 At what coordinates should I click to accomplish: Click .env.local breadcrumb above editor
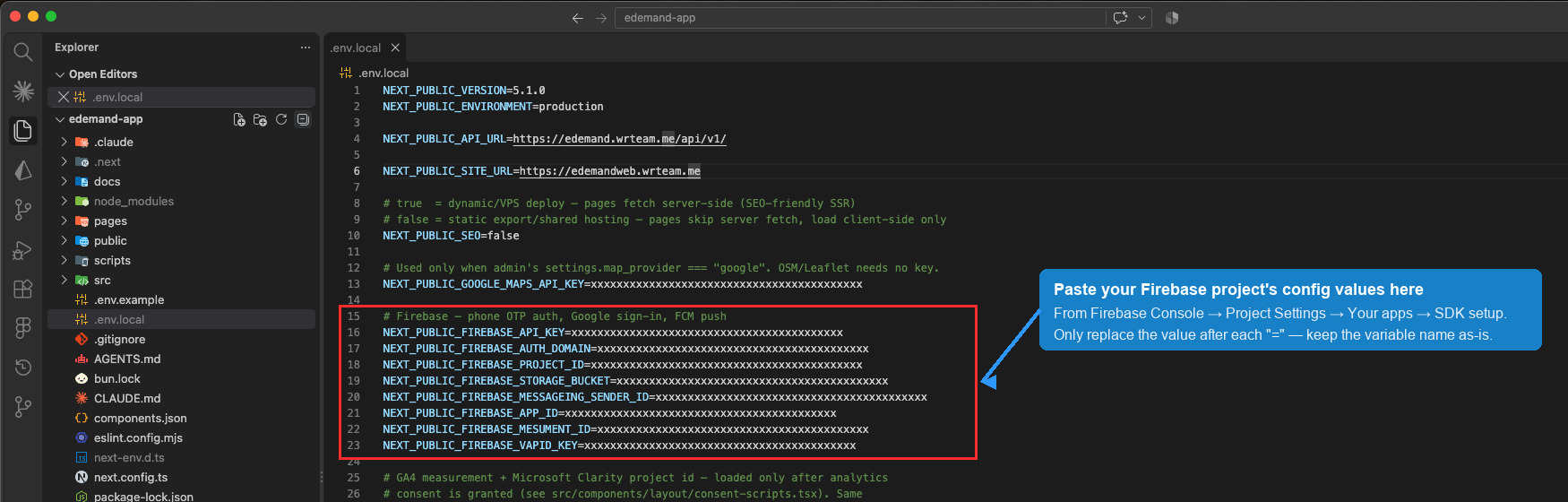coord(383,74)
